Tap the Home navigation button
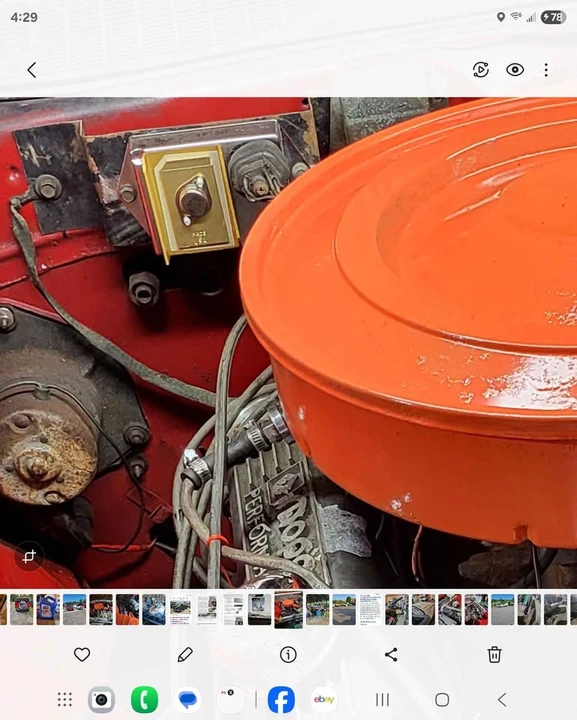 click(x=442, y=700)
